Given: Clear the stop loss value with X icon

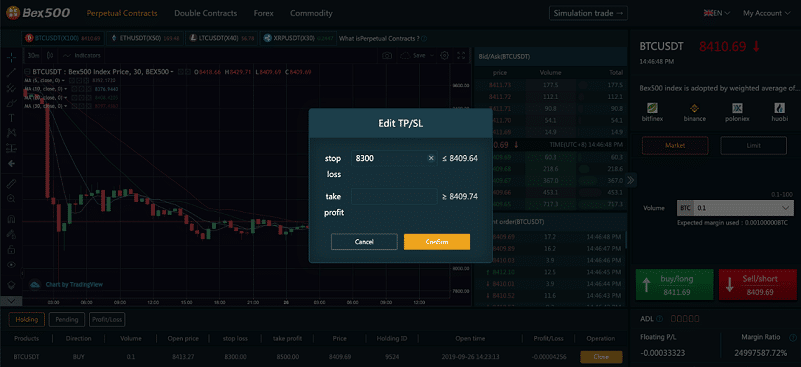Looking at the screenshot, I should [x=431, y=158].
